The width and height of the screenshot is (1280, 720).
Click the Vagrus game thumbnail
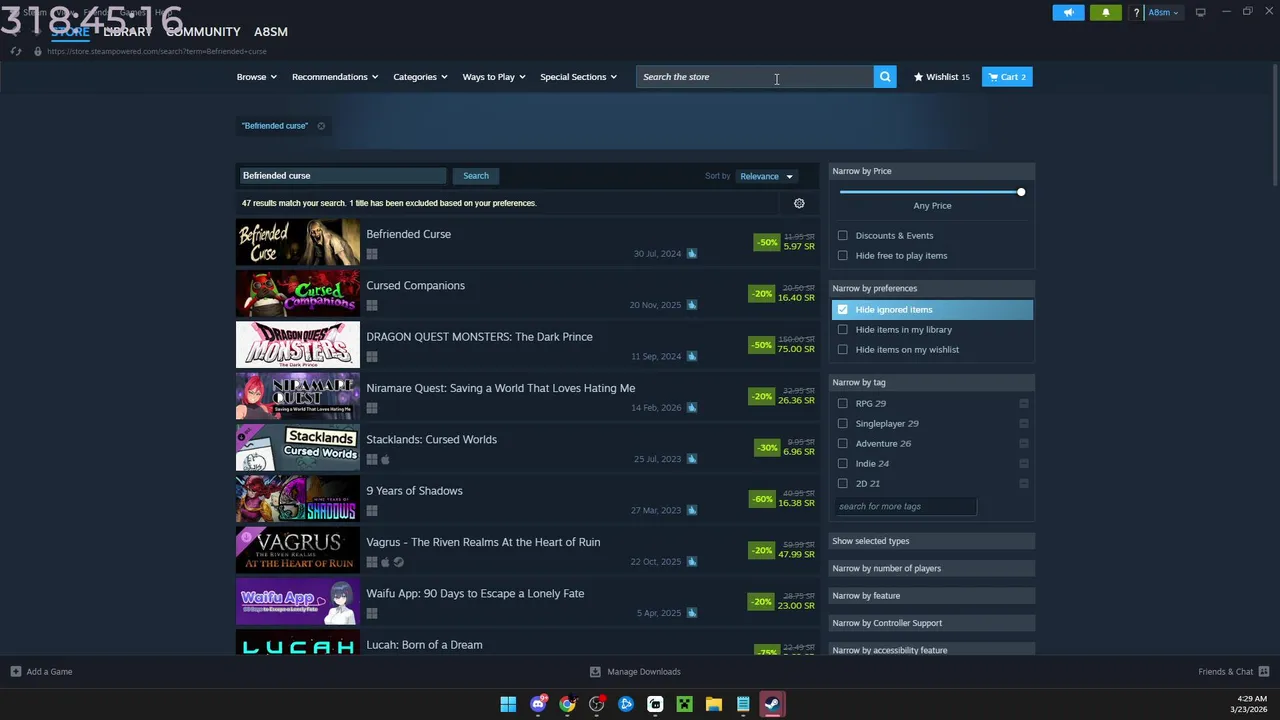pos(298,550)
